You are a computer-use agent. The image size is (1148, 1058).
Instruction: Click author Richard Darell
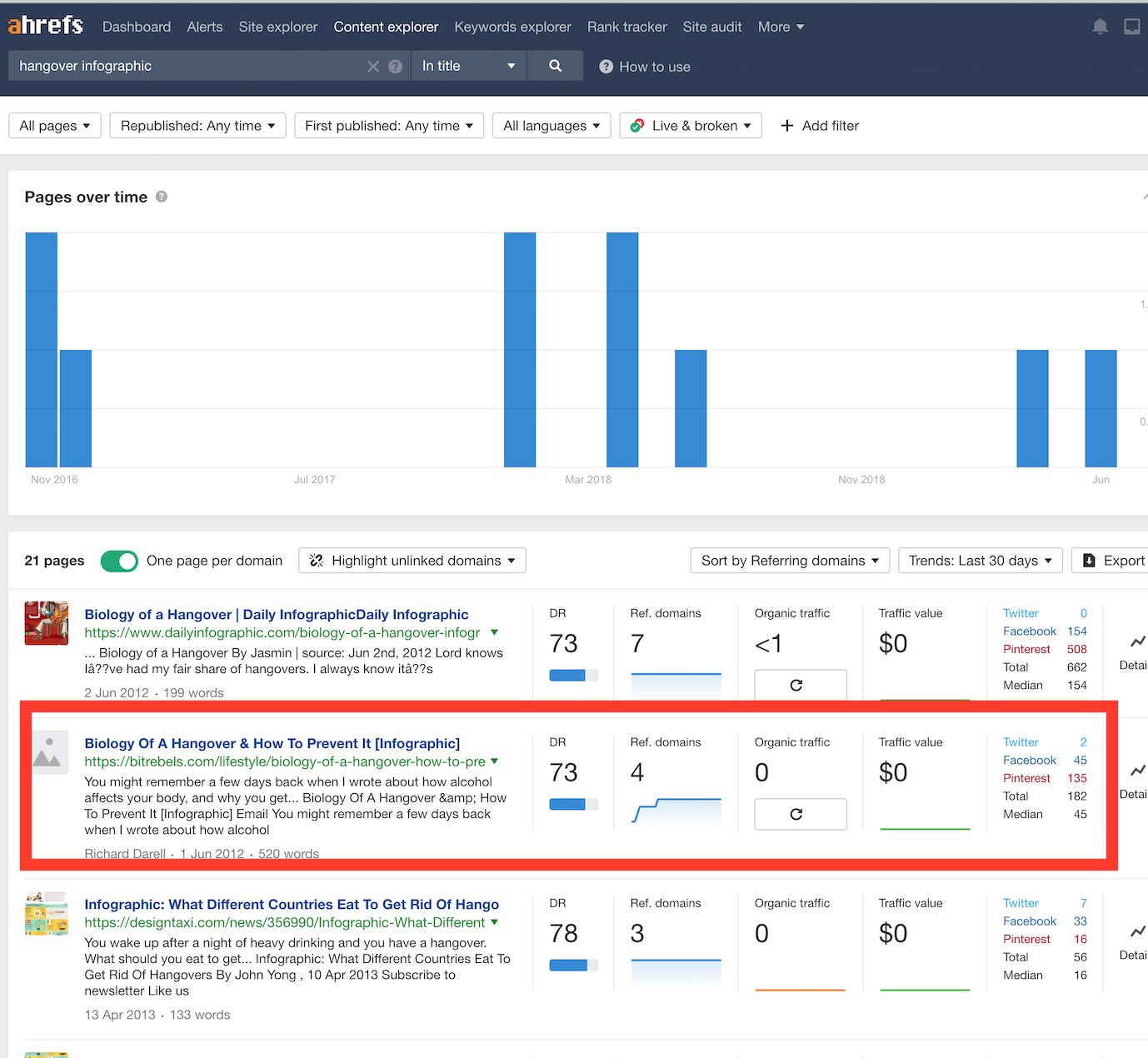[125, 854]
